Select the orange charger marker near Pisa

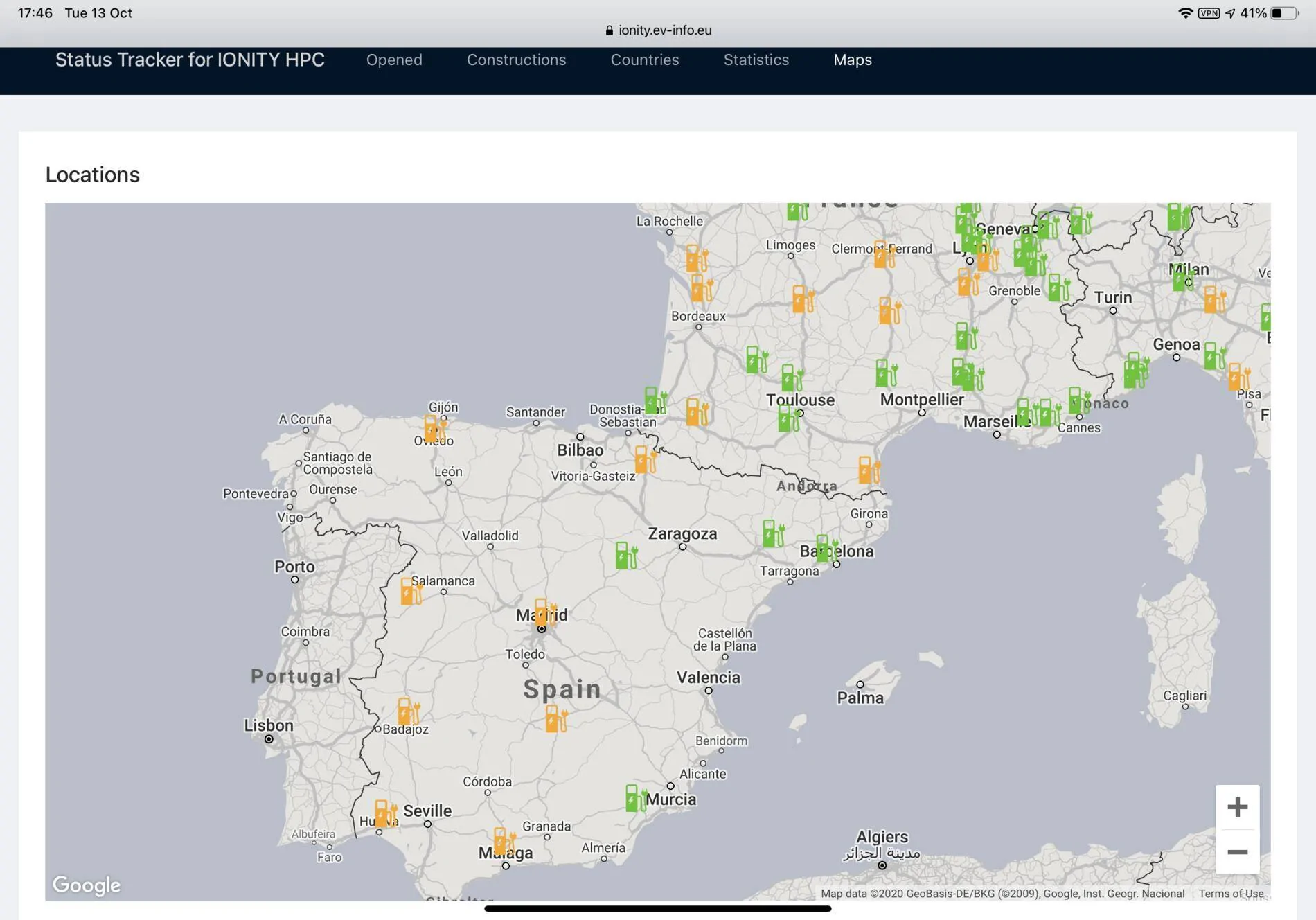click(1238, 377)
